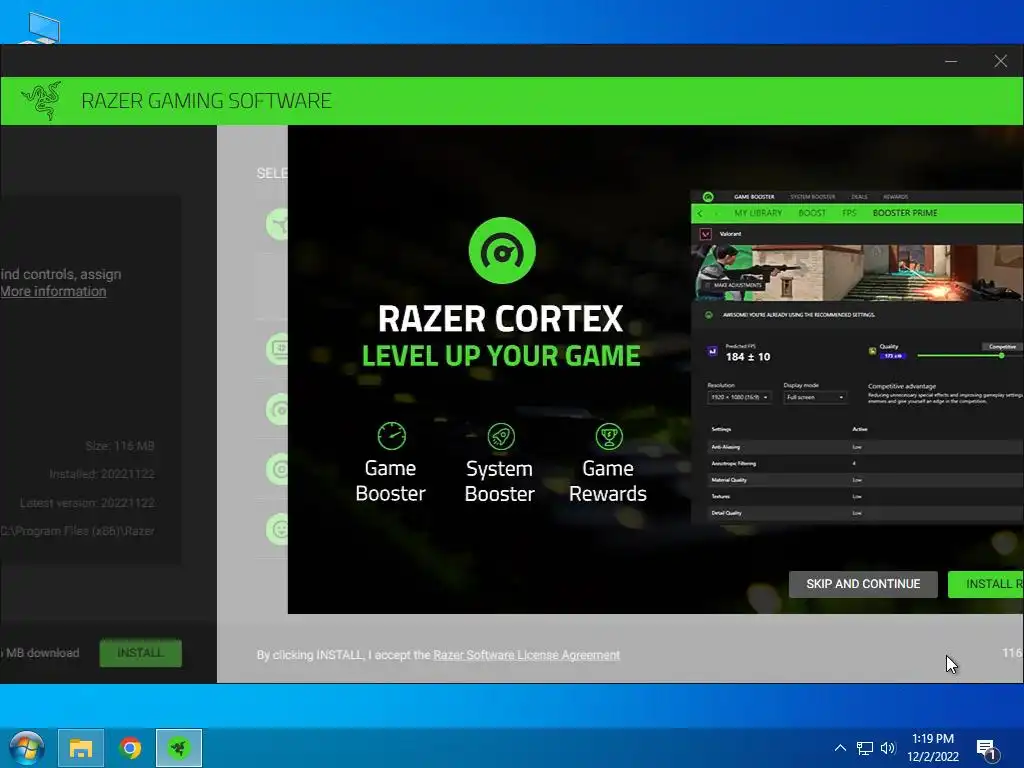Click the Game Rewards trophy icon

[x=609, y=436]
